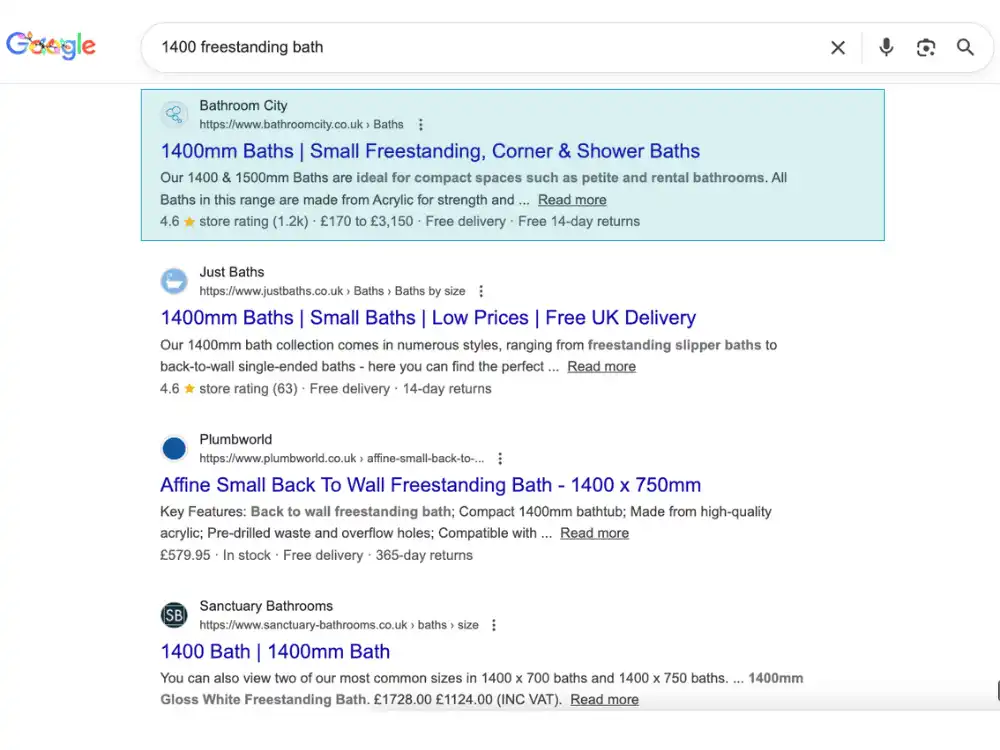Open Google Lens image search
Image resolution: width=1000 pixels, height=750 pixels.
[x=926, y=47]
